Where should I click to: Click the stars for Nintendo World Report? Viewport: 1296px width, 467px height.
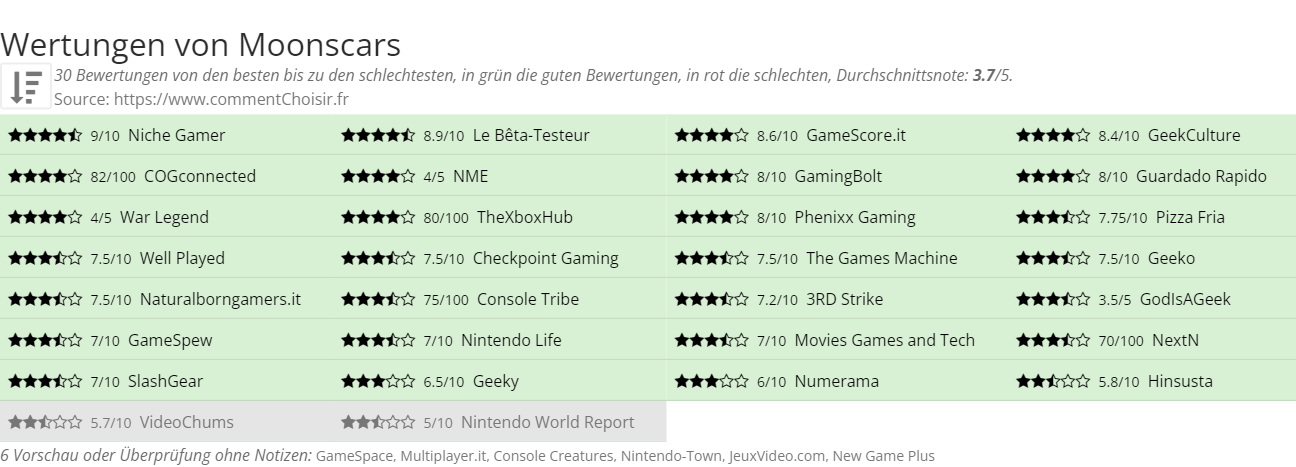pyautogui.click(x=378, y=422)
